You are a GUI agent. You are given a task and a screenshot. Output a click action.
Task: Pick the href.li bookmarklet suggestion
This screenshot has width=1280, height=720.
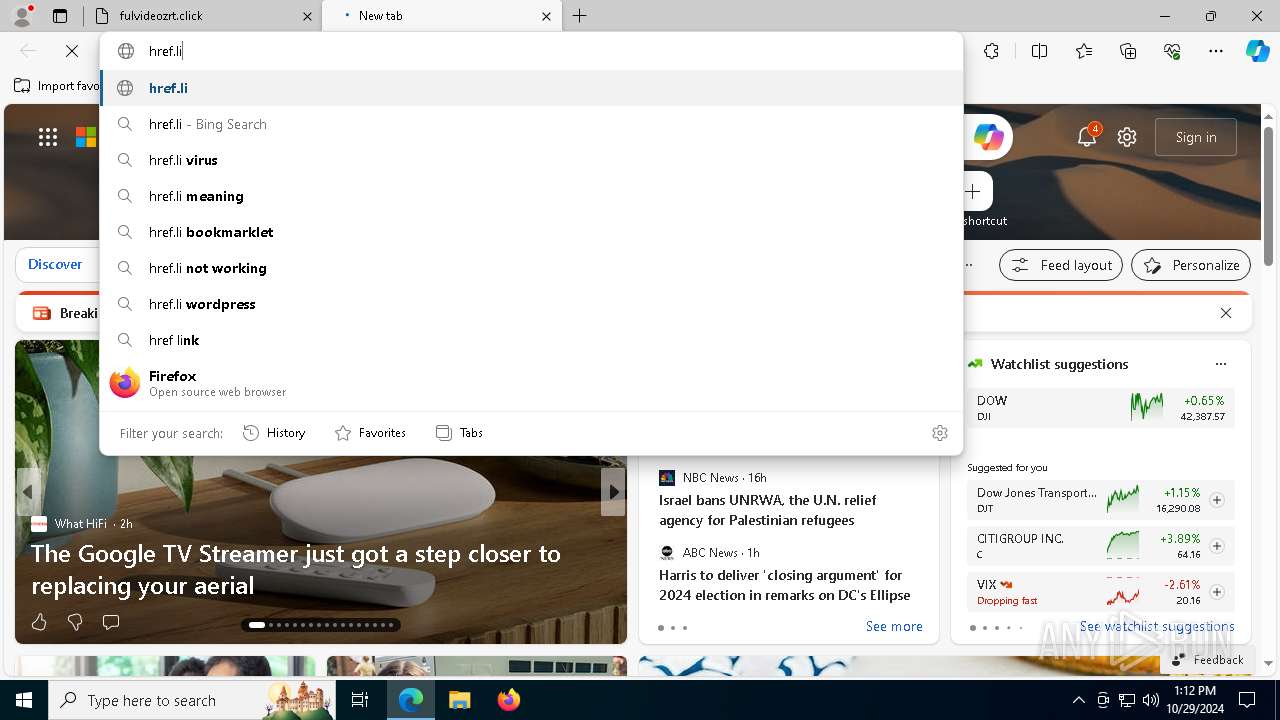pyautogui.click(x=531, y=232)
